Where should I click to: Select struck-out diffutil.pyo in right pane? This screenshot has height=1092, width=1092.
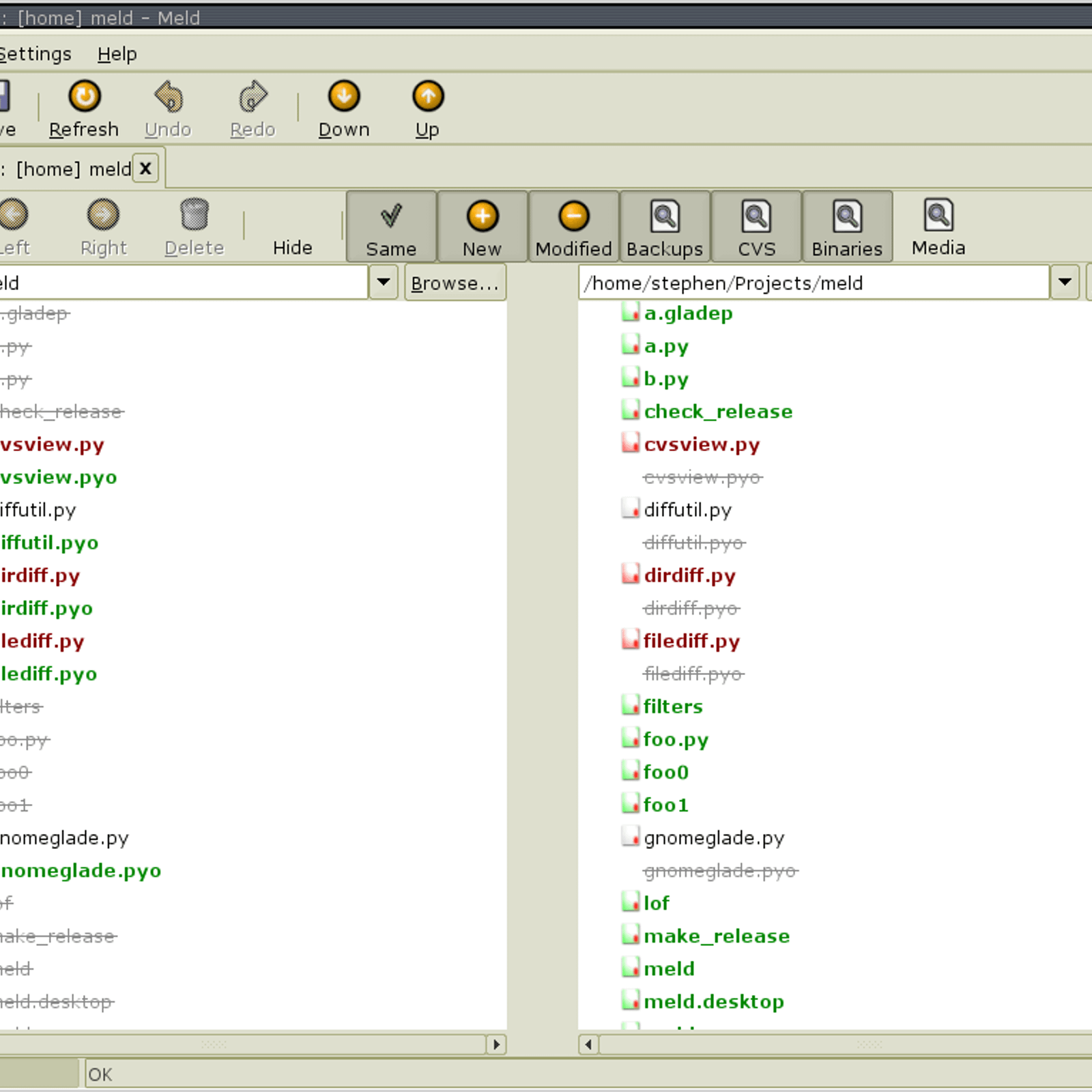point(695,543)
